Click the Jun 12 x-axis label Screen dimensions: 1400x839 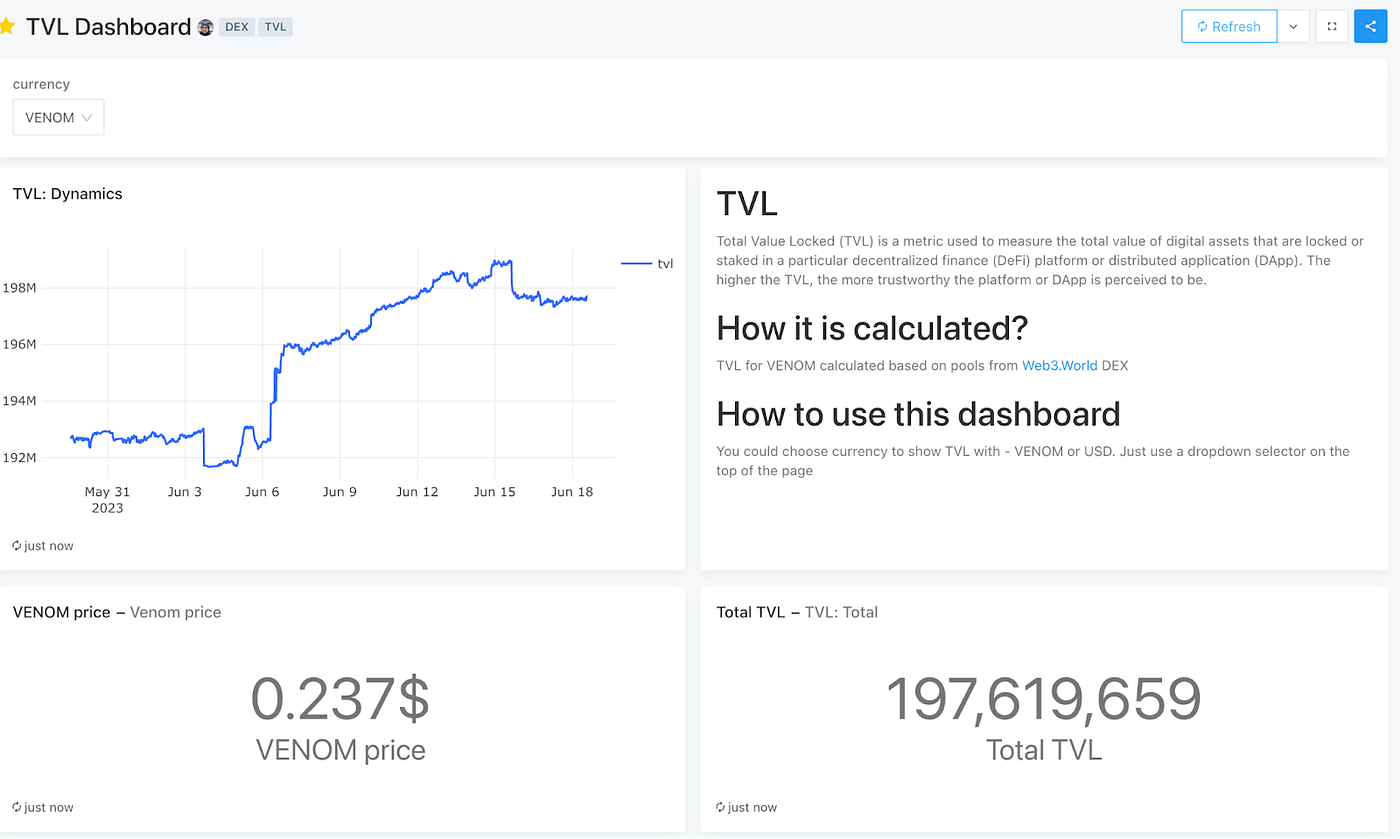click(417, 492)
